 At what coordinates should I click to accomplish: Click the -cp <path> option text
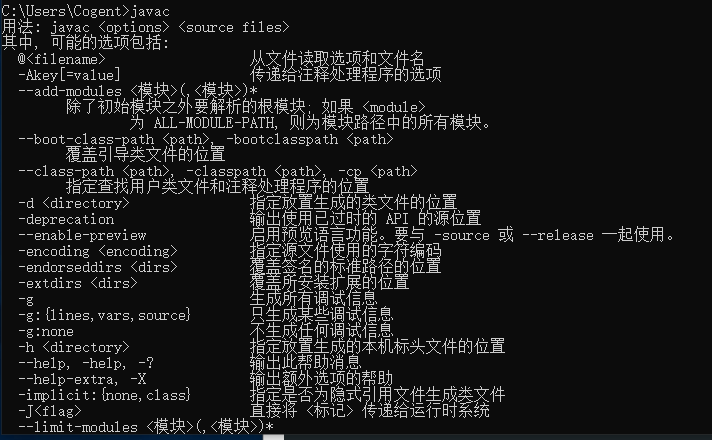click(377, 171)
